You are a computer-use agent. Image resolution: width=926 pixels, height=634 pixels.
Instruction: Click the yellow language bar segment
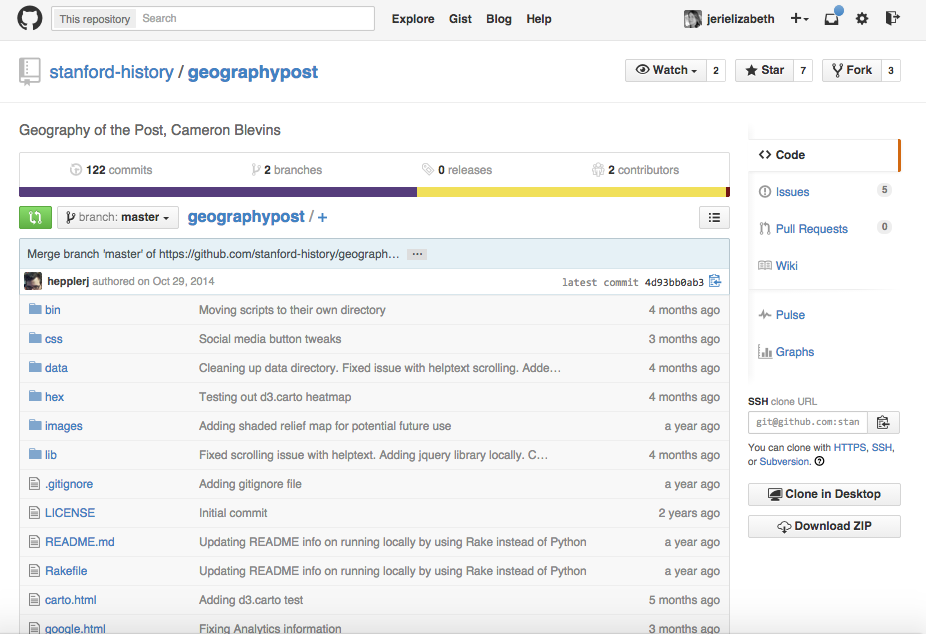click(x=571, y=192)
